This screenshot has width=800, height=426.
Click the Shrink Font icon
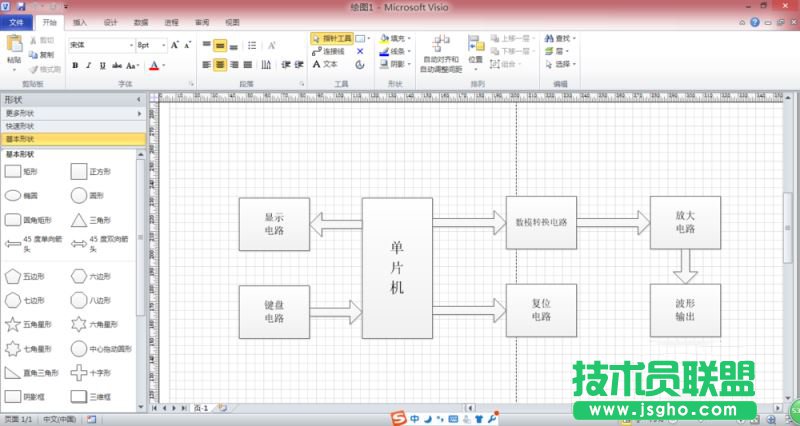tap(187, 45)
